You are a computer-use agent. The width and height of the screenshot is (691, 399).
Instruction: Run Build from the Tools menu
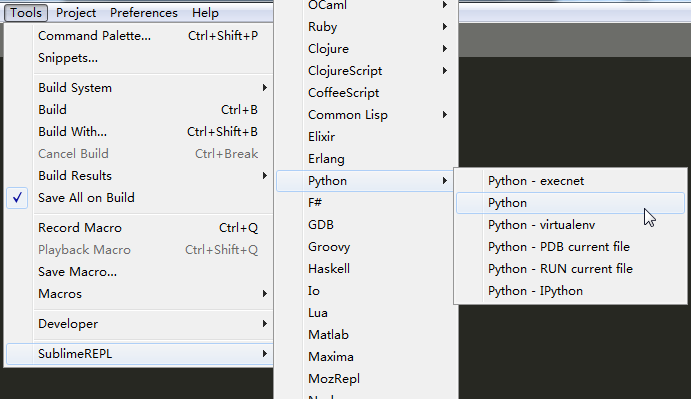pyautogui.click(x=139, y=110)
